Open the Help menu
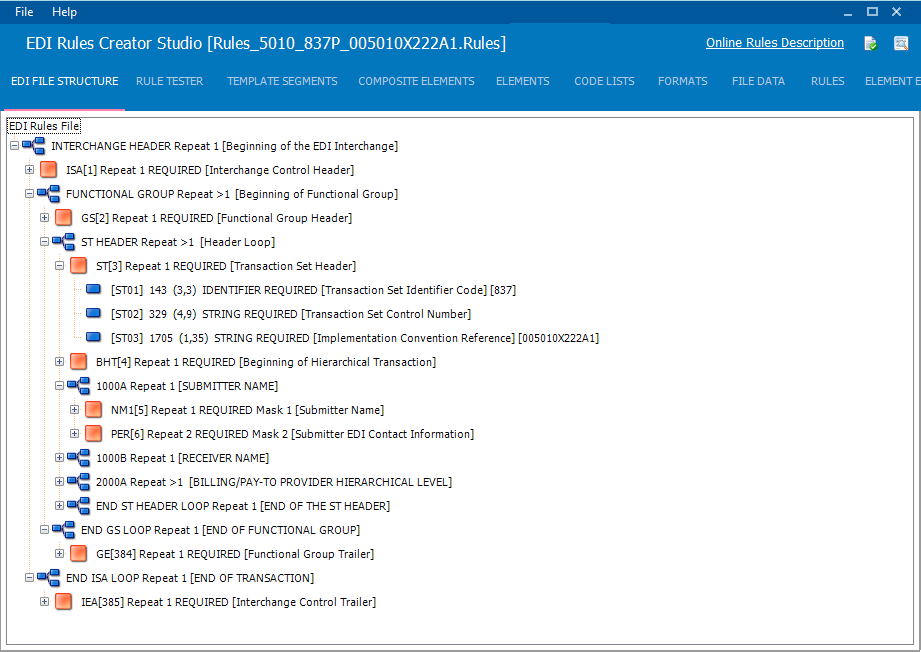Viewport: 921px width, 652px height. tap(64, 12)
